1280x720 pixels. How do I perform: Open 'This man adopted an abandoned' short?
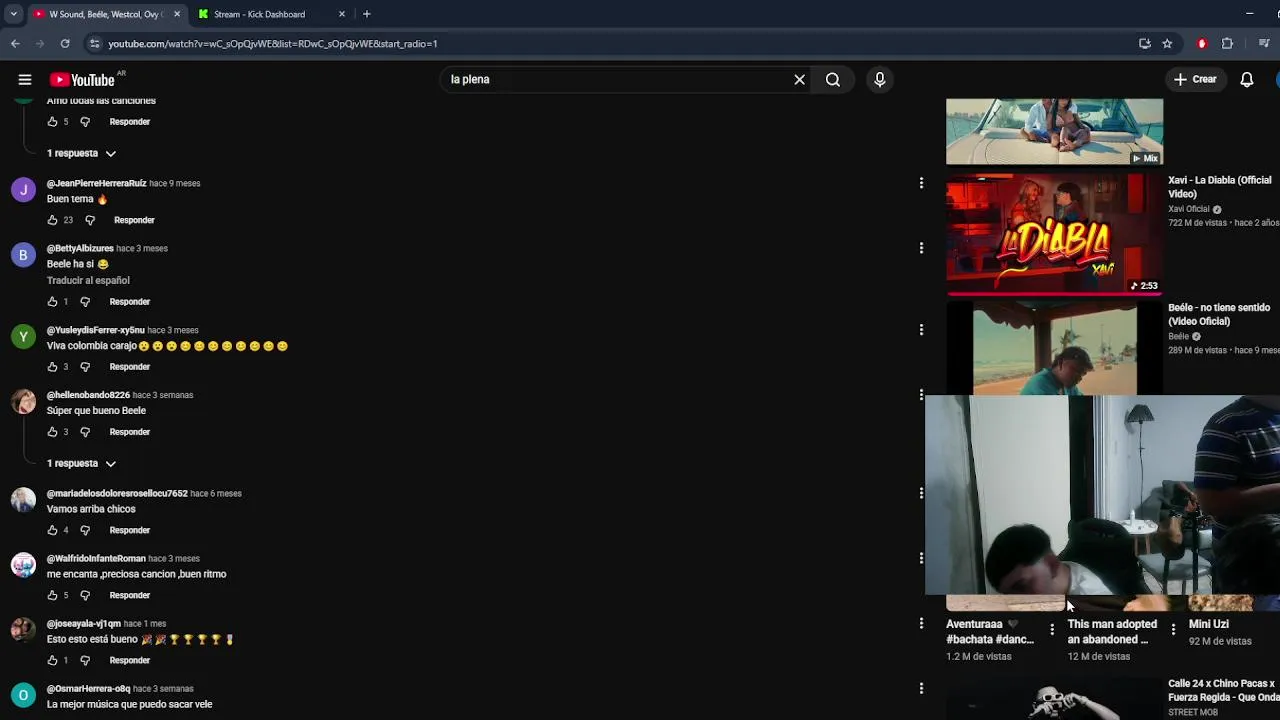pyautogui.click(x=1112, y=632)
